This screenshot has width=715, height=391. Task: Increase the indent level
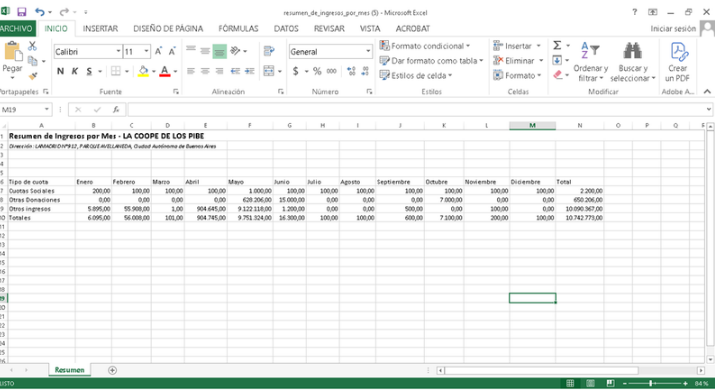coord(250,71)
